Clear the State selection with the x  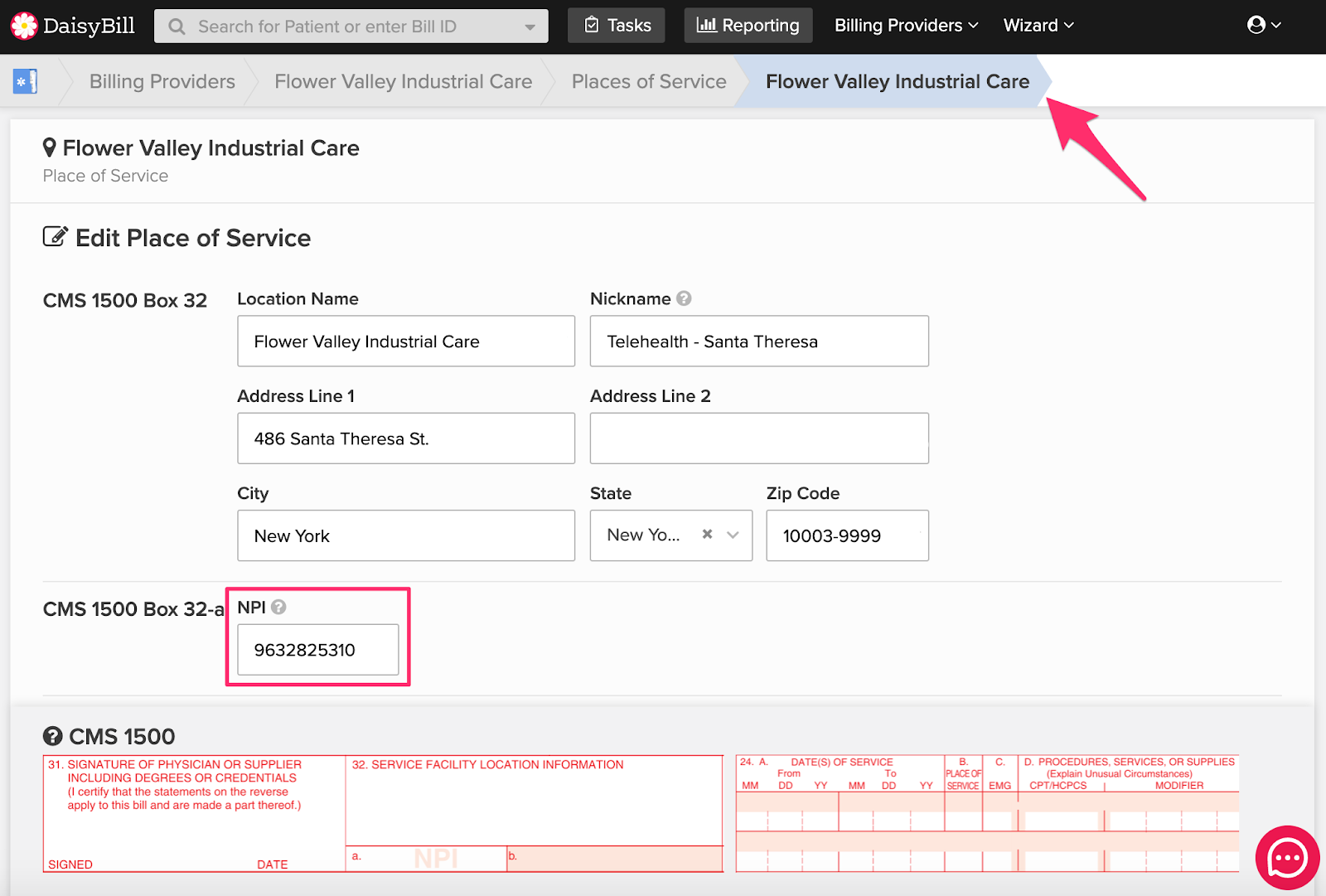[x=707, y=535]
